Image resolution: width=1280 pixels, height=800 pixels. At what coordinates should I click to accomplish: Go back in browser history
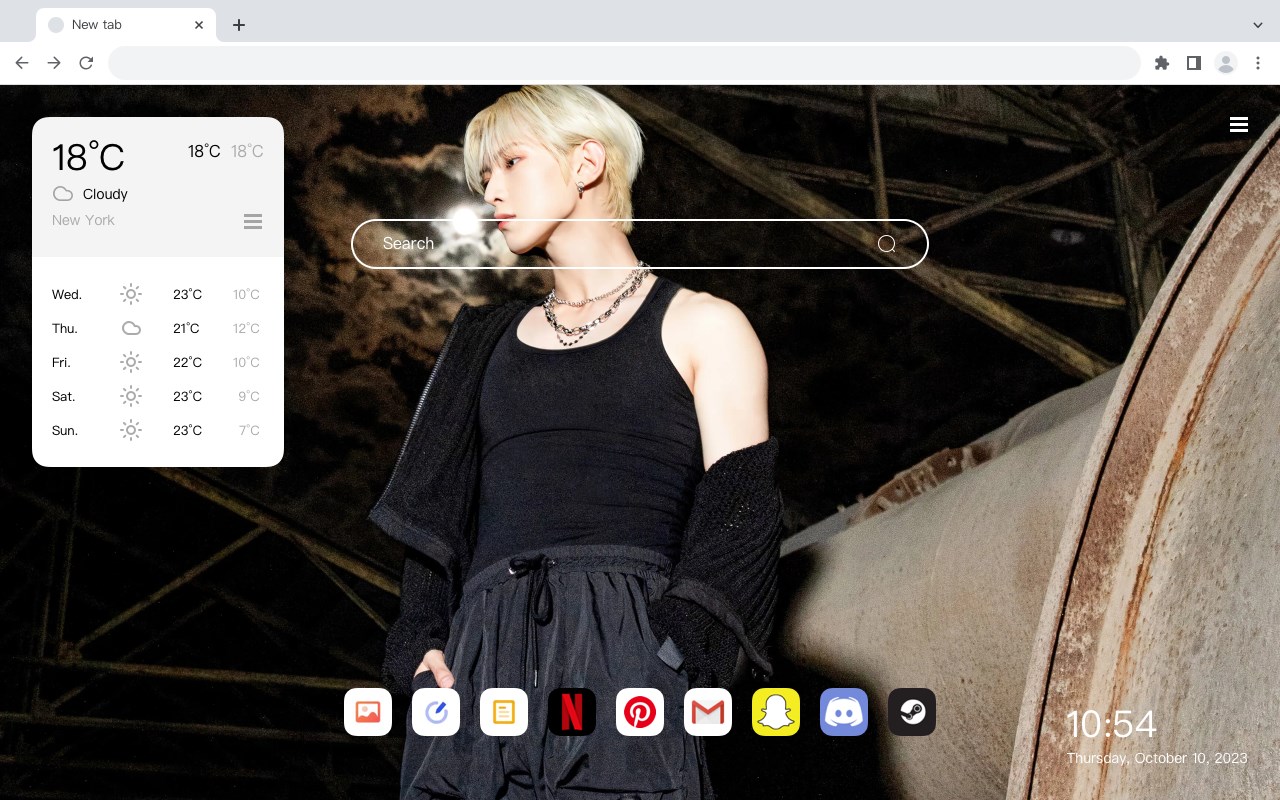(22, 63)
